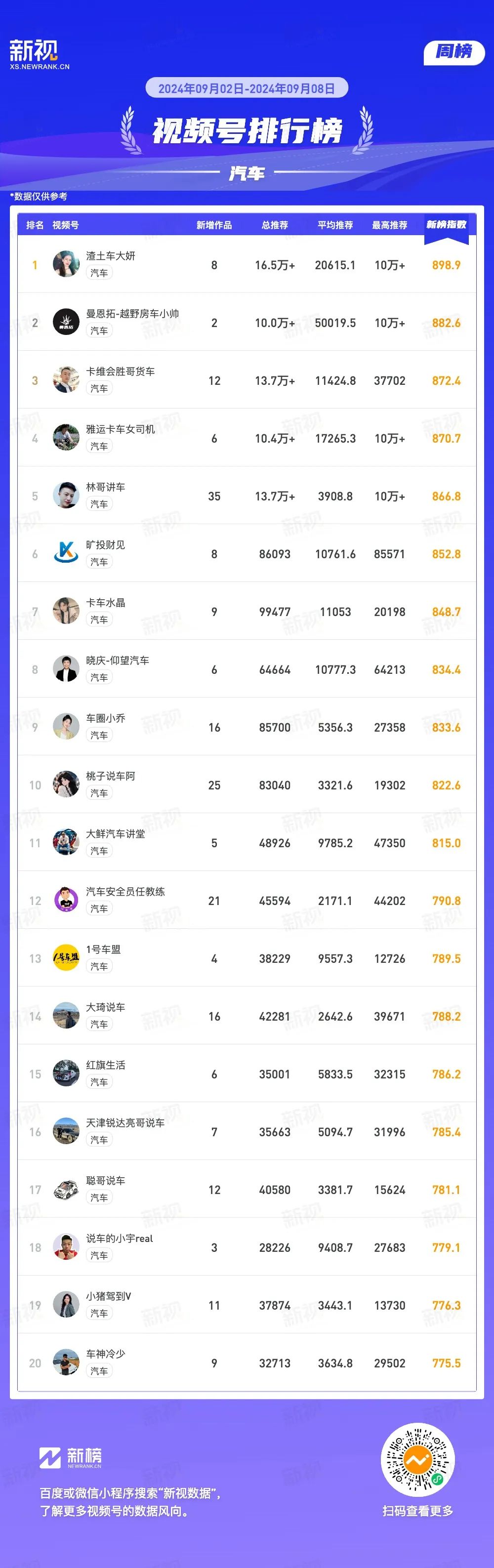This screenshot has width=494, height=1568.
Task: Sort by the 新榜指数 column header
Action: click(x=446, y=225)
